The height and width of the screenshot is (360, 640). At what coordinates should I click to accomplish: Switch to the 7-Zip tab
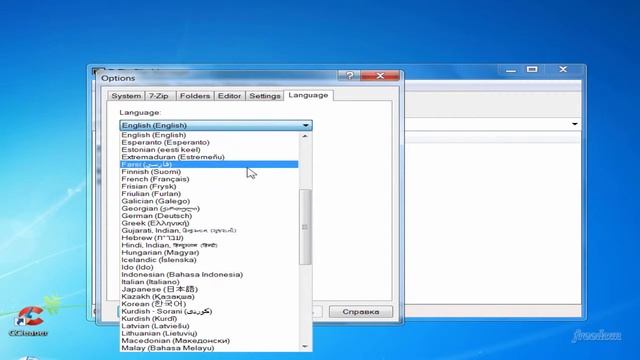(x=159, y=96)
